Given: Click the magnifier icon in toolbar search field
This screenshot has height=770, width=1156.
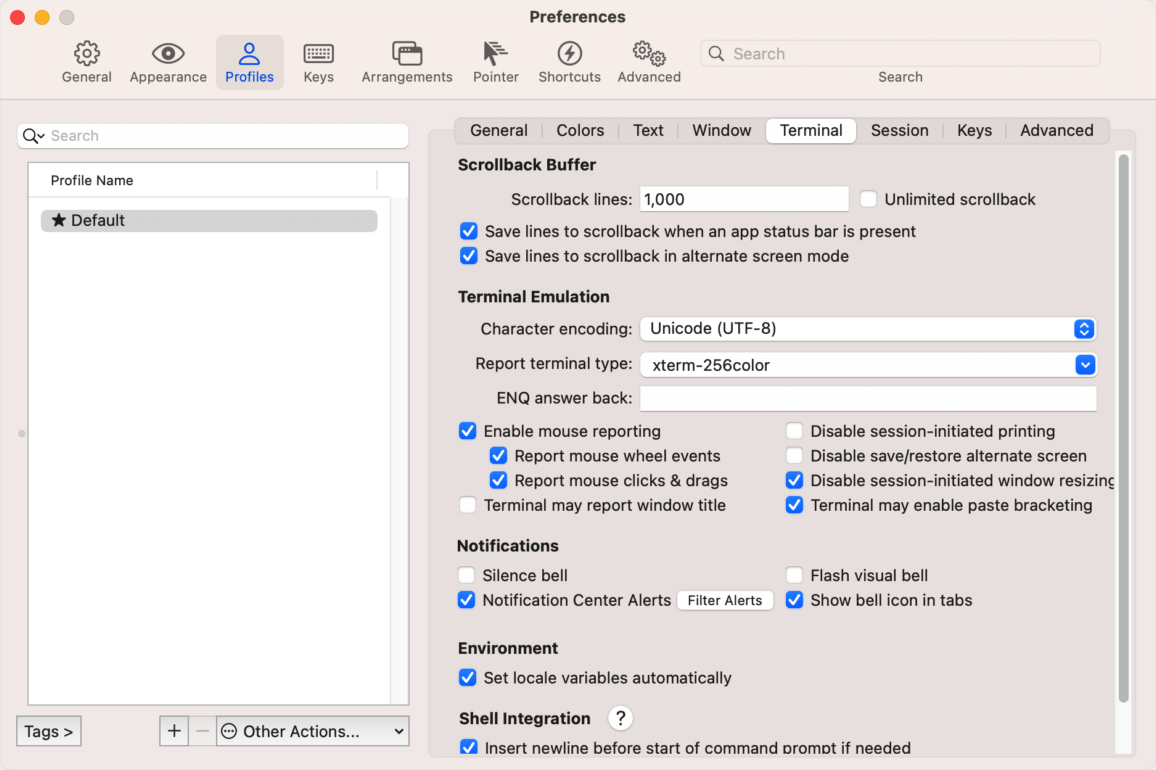Looking at the screenshot, I should click(716, 53).
